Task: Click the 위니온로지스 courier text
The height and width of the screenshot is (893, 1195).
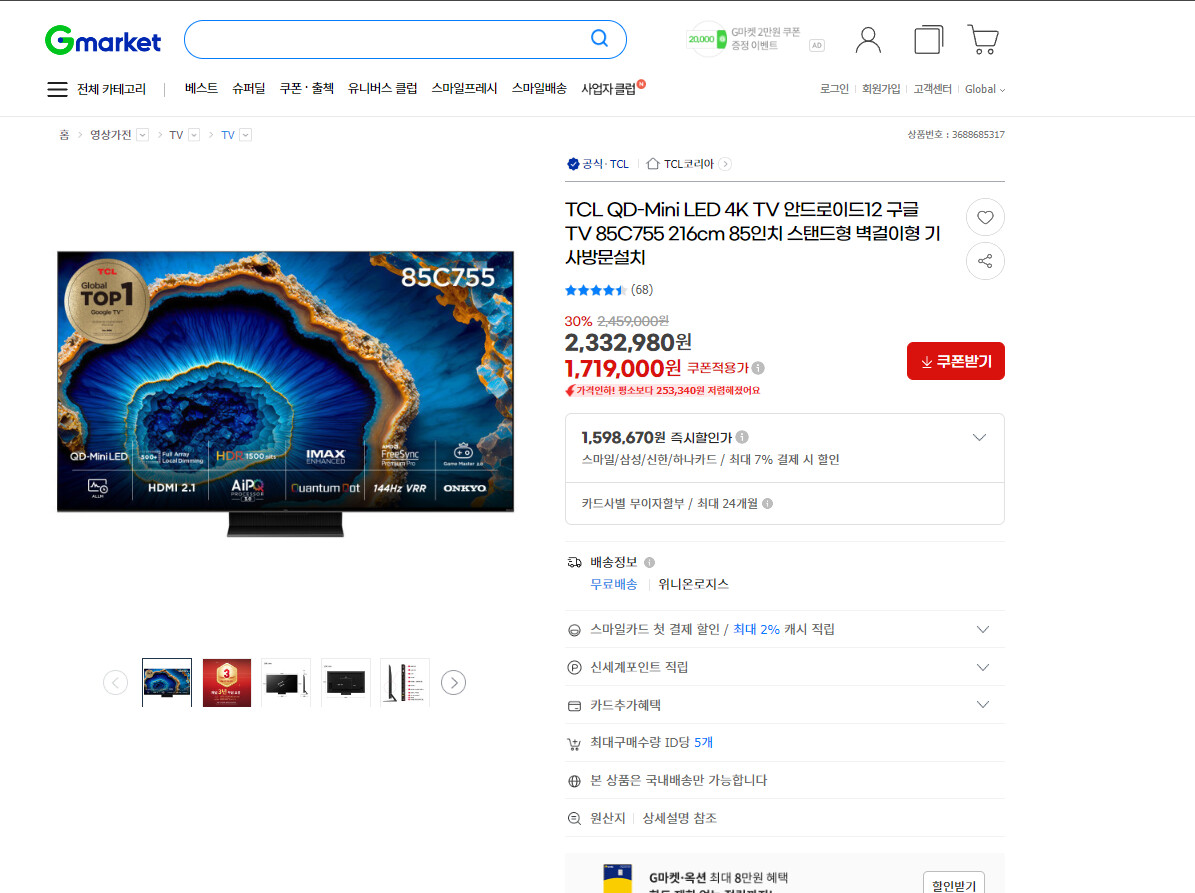Action: (x=694, y=584)
